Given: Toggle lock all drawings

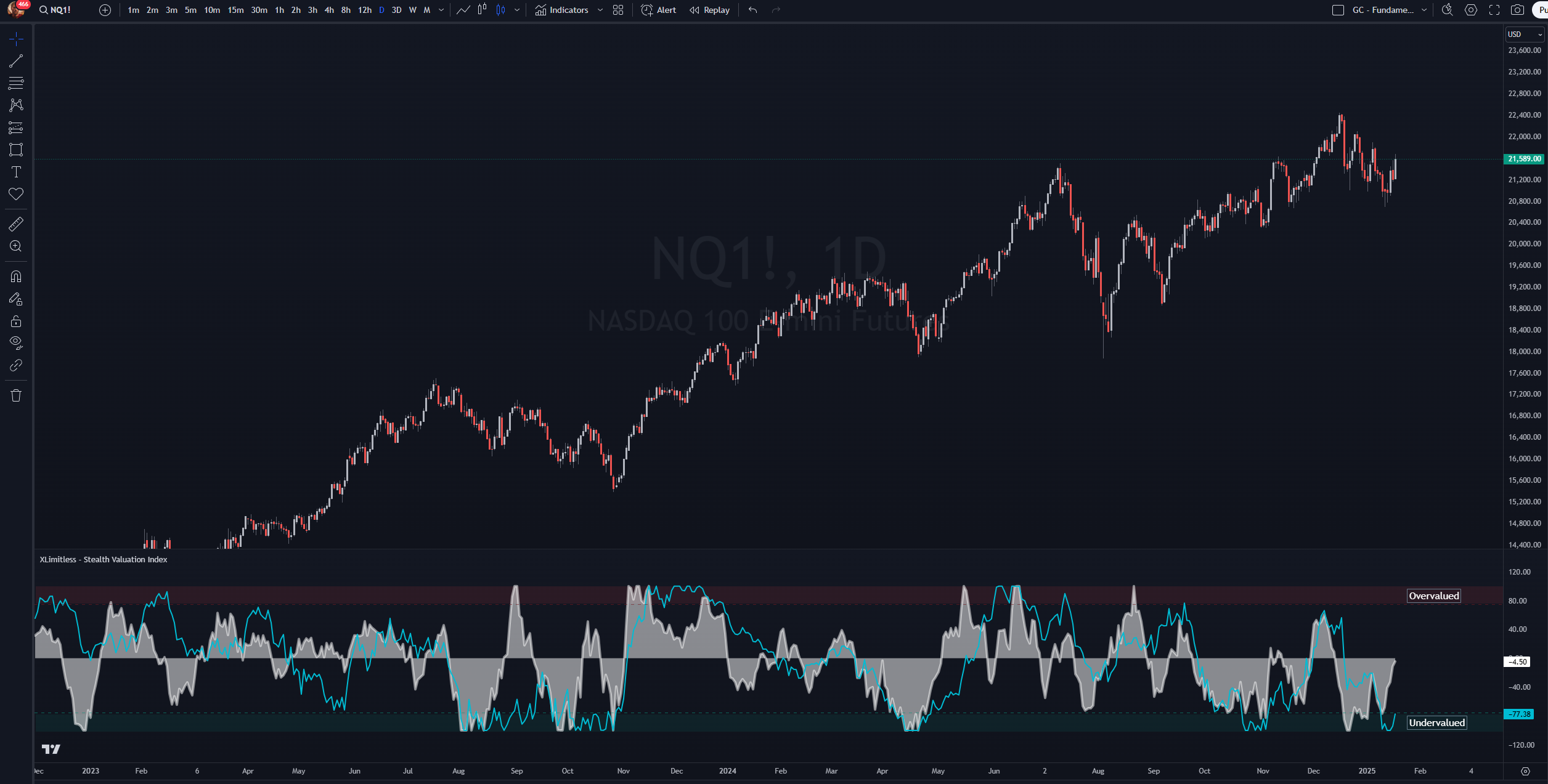Looking at the screenshot, I should point(16,321).
